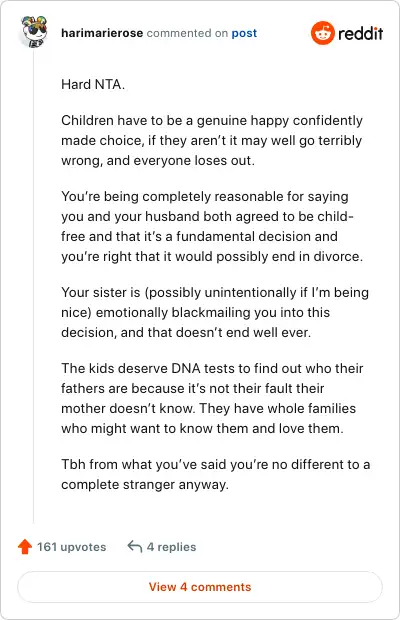Click the 'View 4 comments' button
The image size is (400, 620).
point(200,587)
